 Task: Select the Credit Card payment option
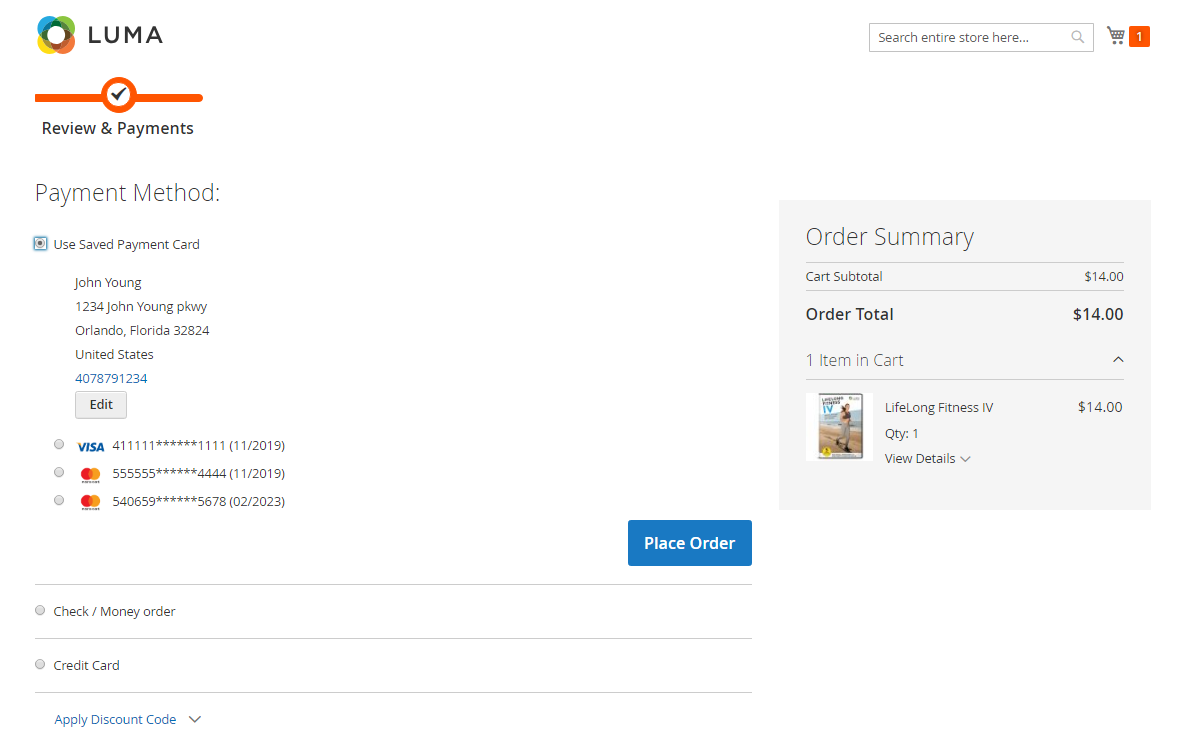[40, 664]
